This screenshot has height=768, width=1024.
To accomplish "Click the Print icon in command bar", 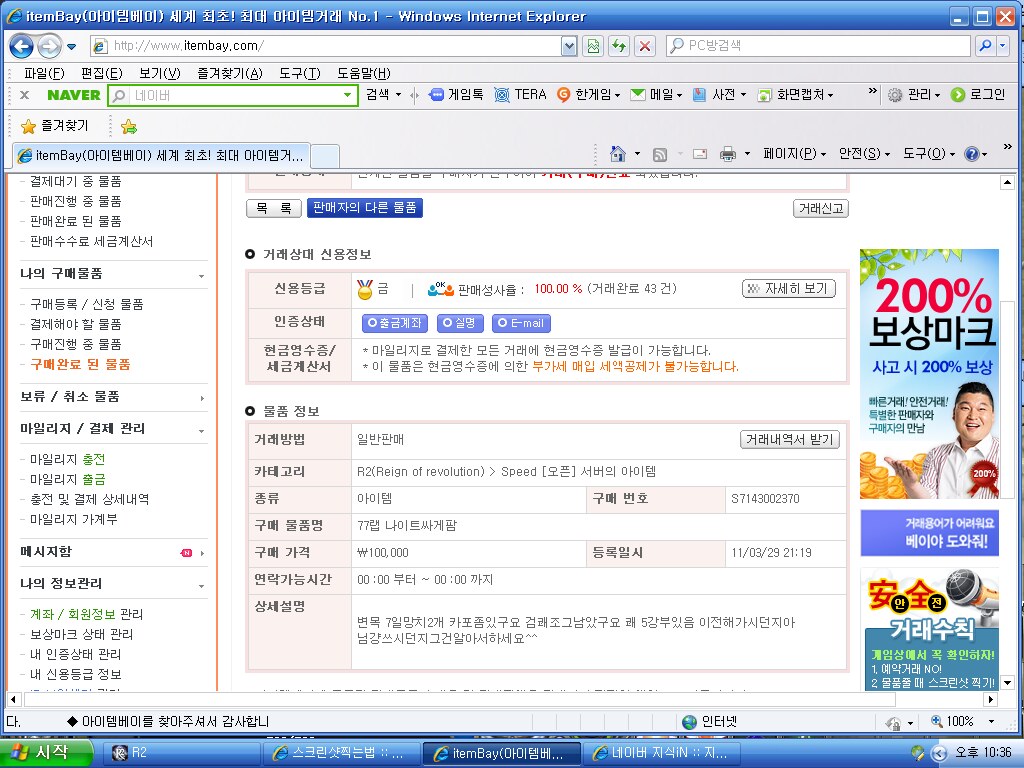I will point(728,154).
